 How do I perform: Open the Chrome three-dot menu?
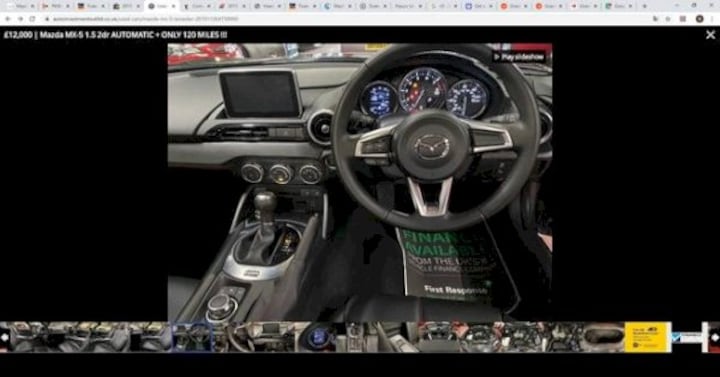pyautogui.click(x=712, y=19)
